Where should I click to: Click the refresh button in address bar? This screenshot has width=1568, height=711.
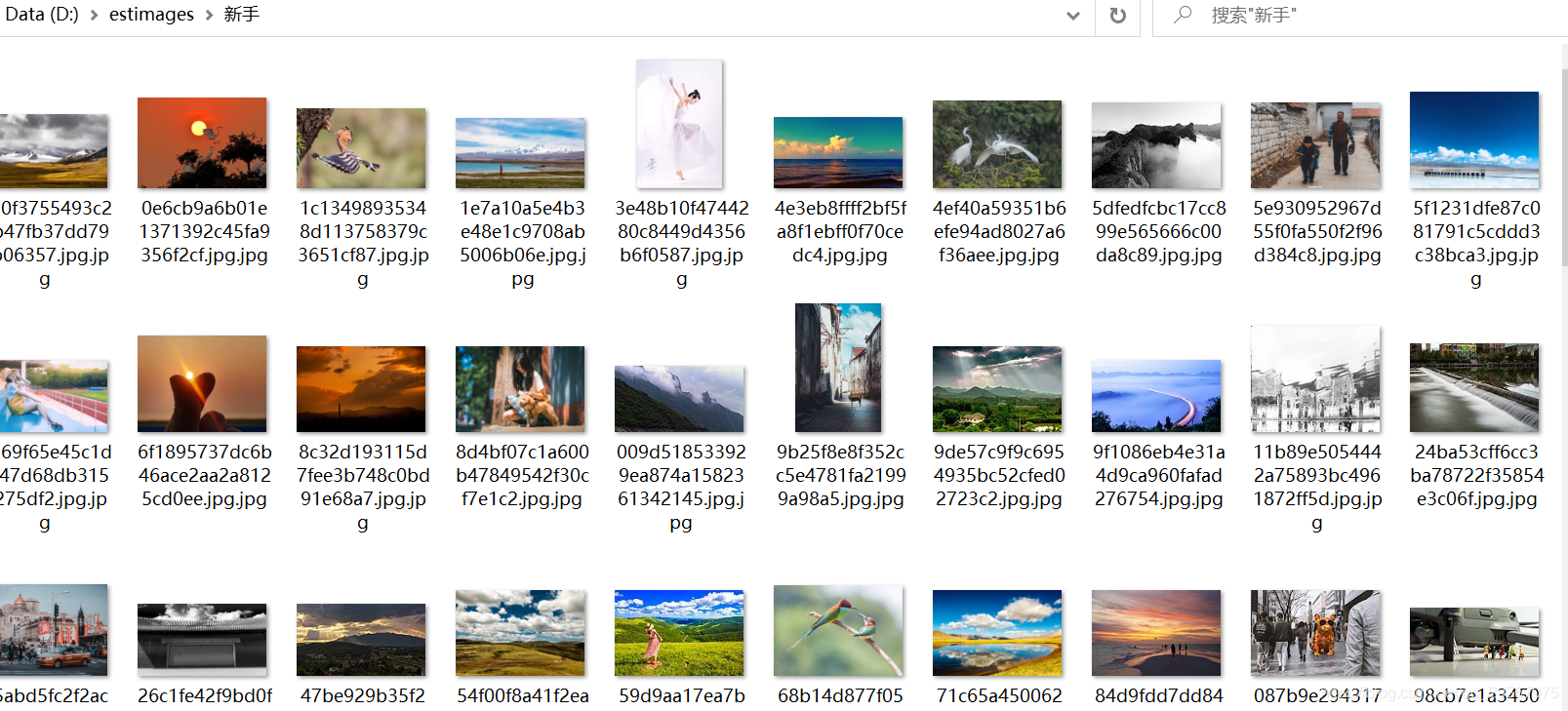point(1118,16)
